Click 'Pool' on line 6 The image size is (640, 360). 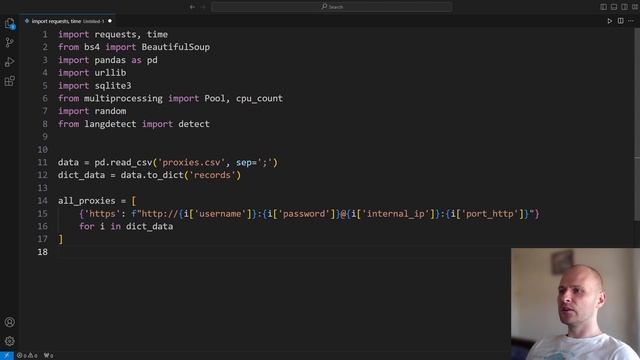point(215,98)
